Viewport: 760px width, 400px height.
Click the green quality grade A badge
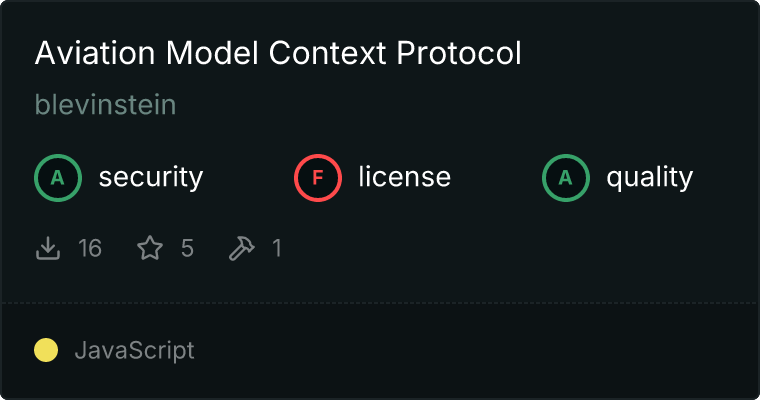[x=566, y=178]
